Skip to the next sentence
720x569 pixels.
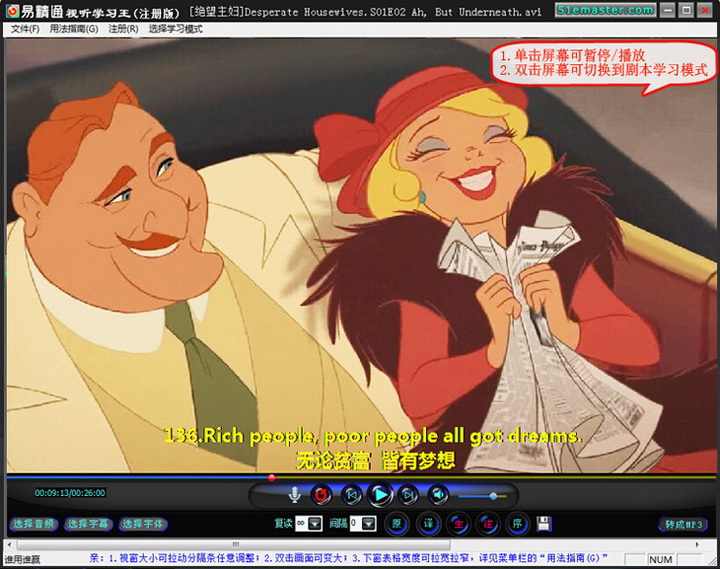tap(408, 495)
